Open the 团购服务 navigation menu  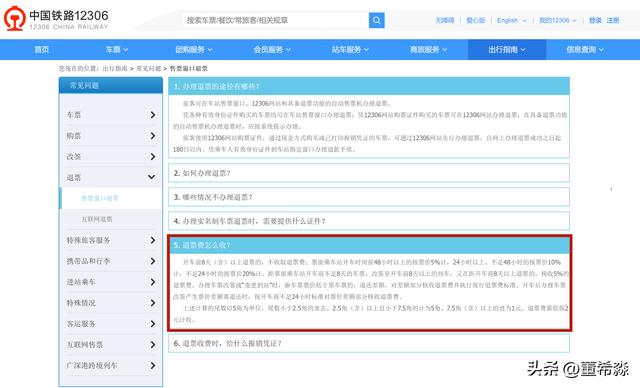pyautogui.click(x=193, y=50)
